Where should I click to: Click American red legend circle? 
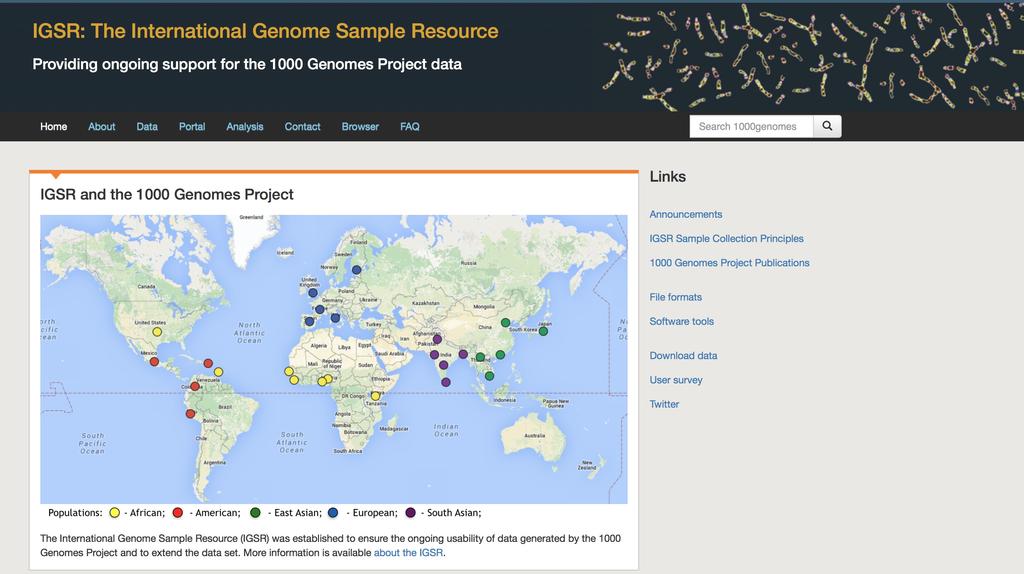(178, 513)
